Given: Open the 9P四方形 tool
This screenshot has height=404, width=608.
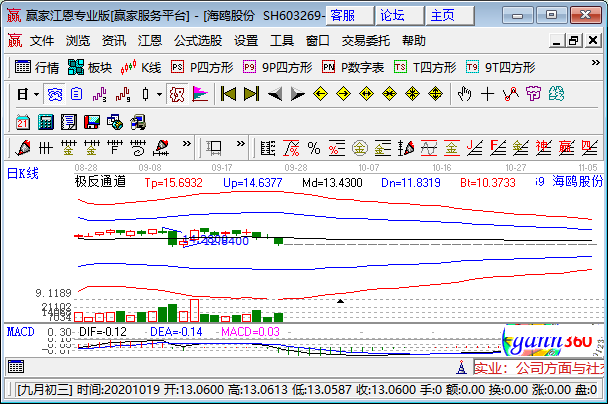Looking at the screenshot, I should pyautogui.click(x=278, y=67).
